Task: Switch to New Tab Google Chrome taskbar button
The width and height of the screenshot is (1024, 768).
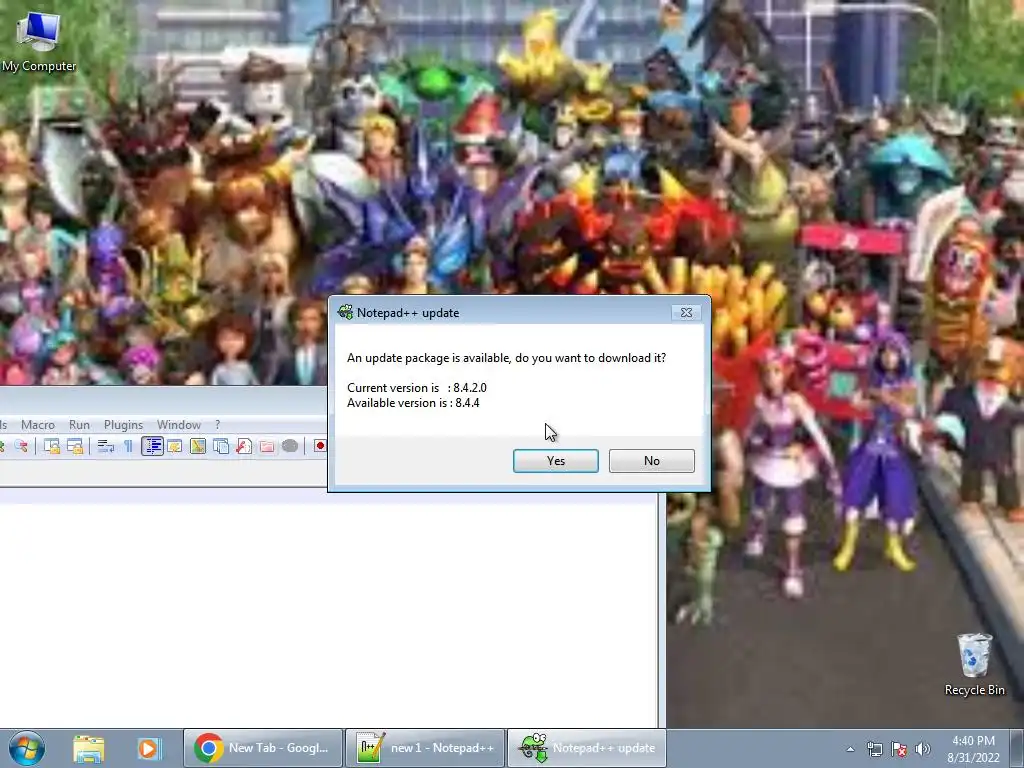Action: coord(263,748)
